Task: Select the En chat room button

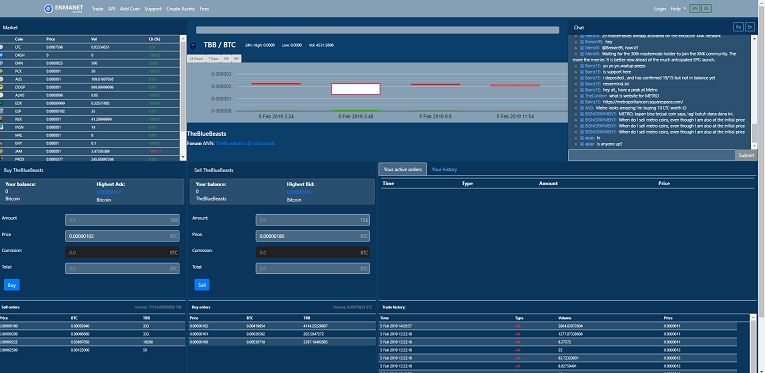Action: [749, 27]
